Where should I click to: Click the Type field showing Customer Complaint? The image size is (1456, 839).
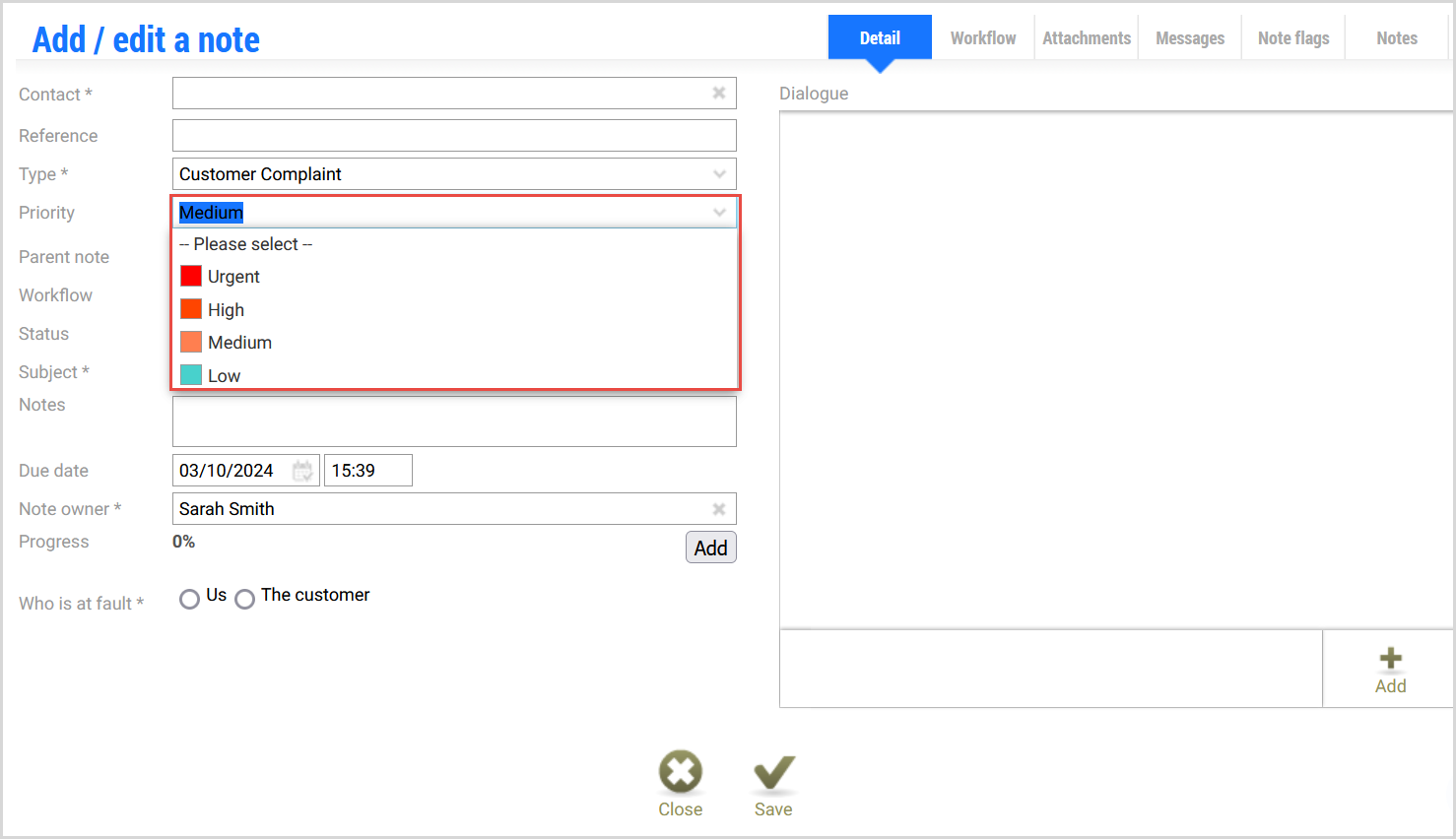[454, 174]
